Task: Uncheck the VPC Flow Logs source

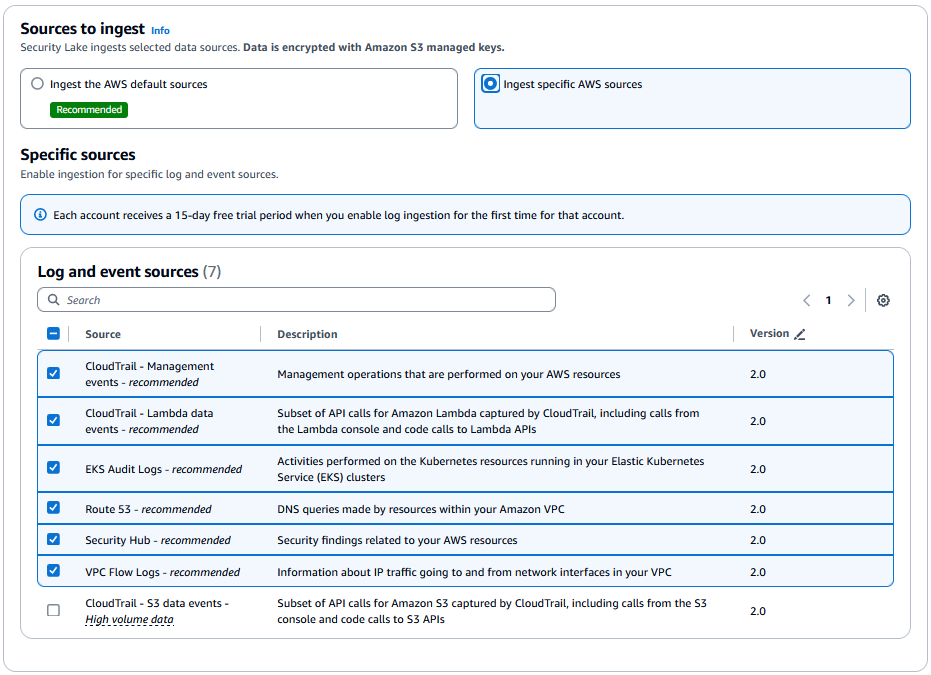Action: (53, 572)
